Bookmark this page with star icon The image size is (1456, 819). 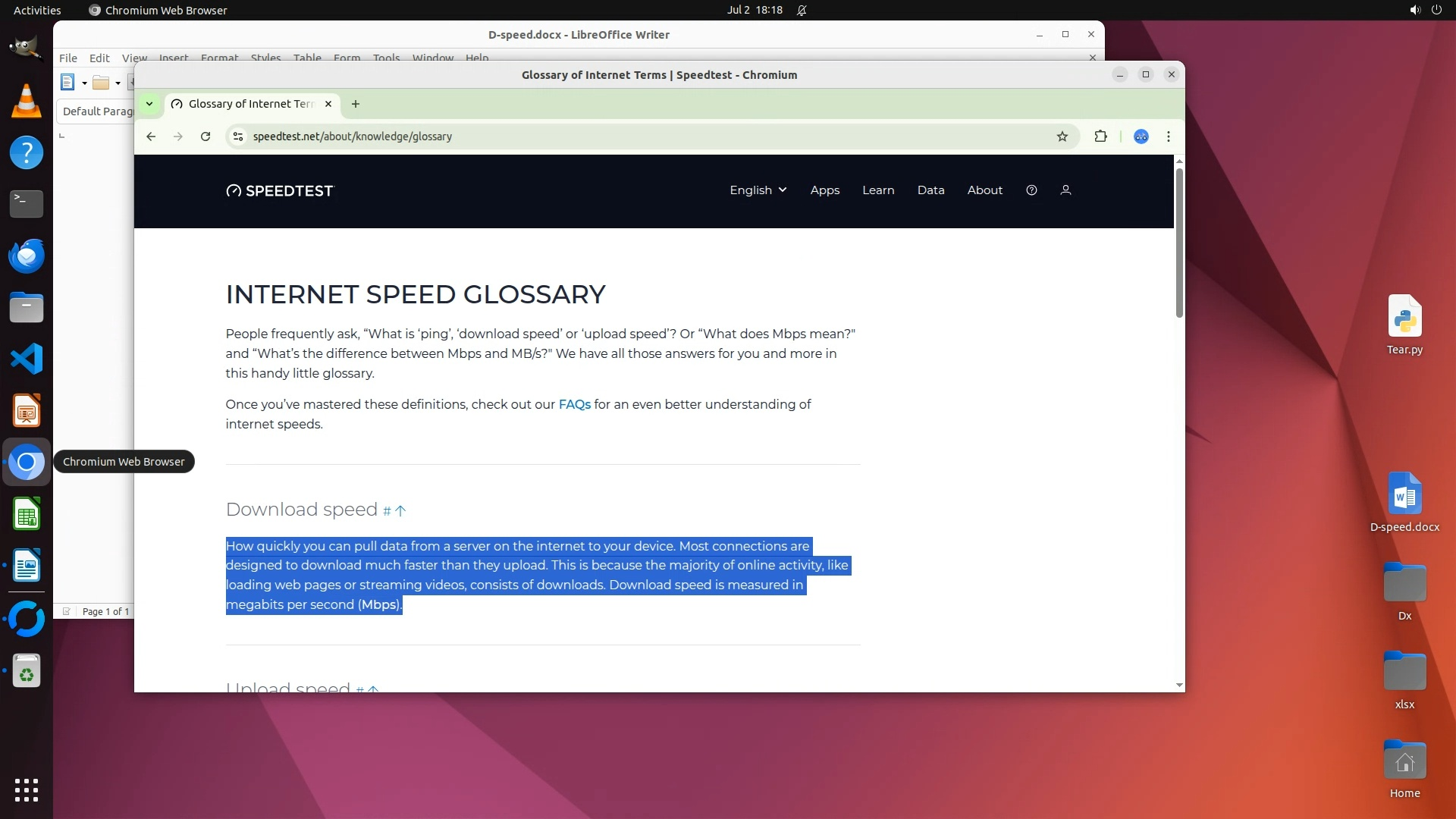coord(1062,136)
